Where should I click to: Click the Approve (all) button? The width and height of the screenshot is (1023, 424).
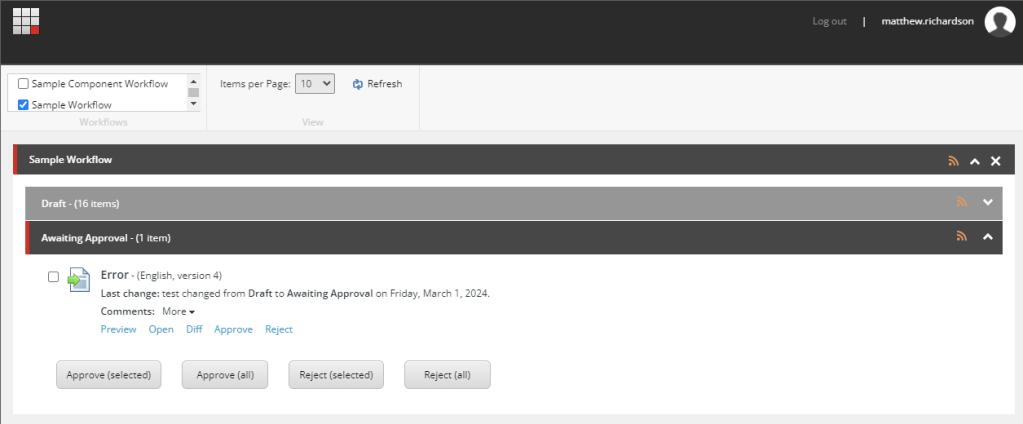[x=225, y=375]
